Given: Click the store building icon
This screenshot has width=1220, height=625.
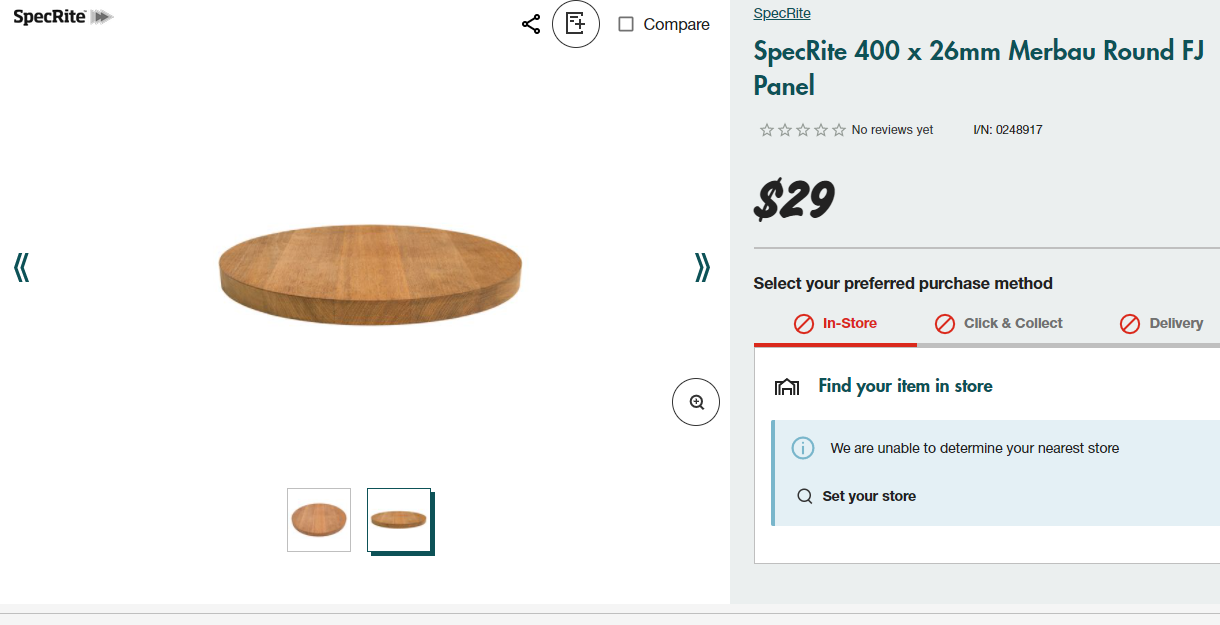Looking at the screenshot, I should [x=787, y=386].
